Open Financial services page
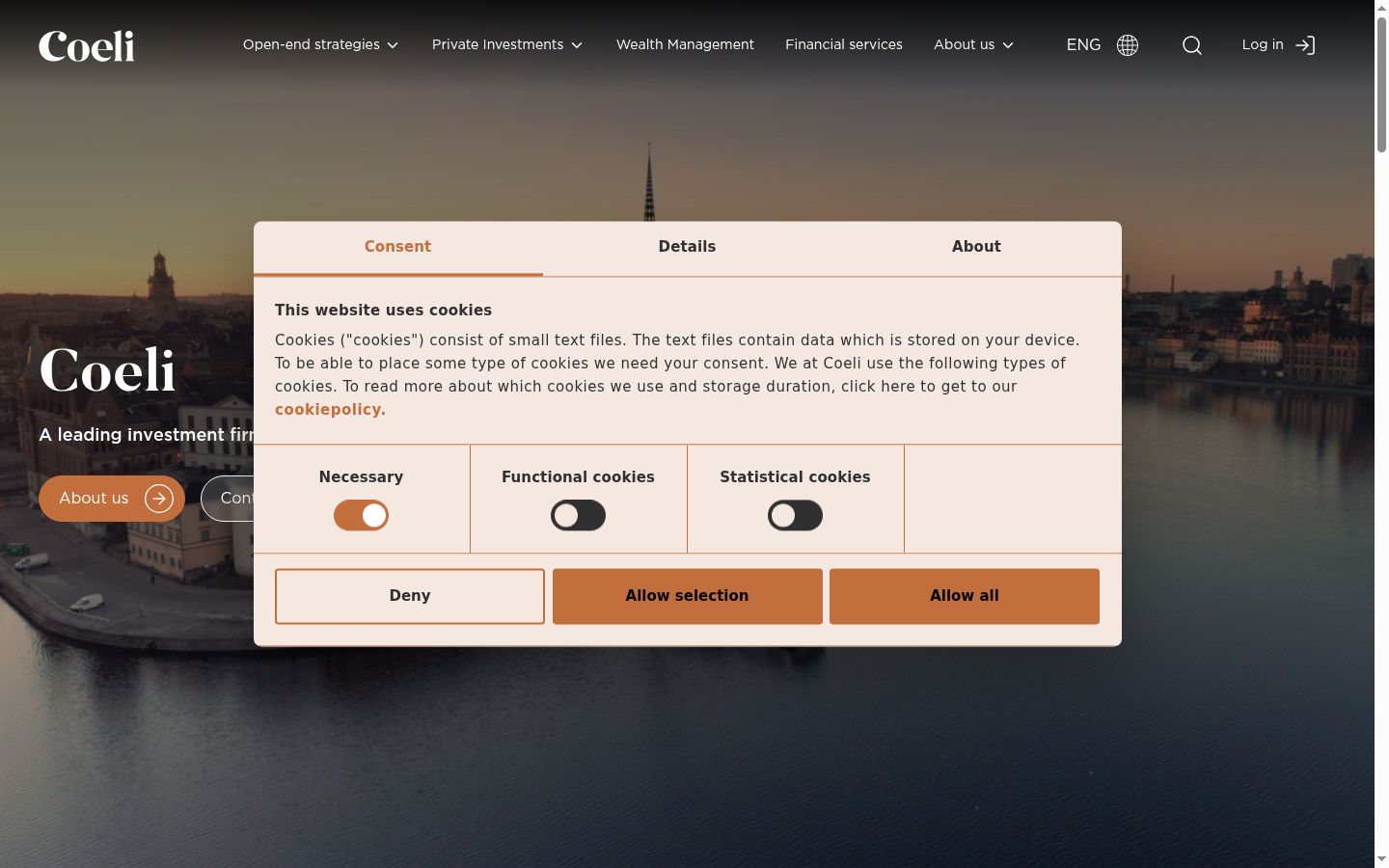This screenshot has height=868, width=1389. pyautogui.click(x=844, y=45)
